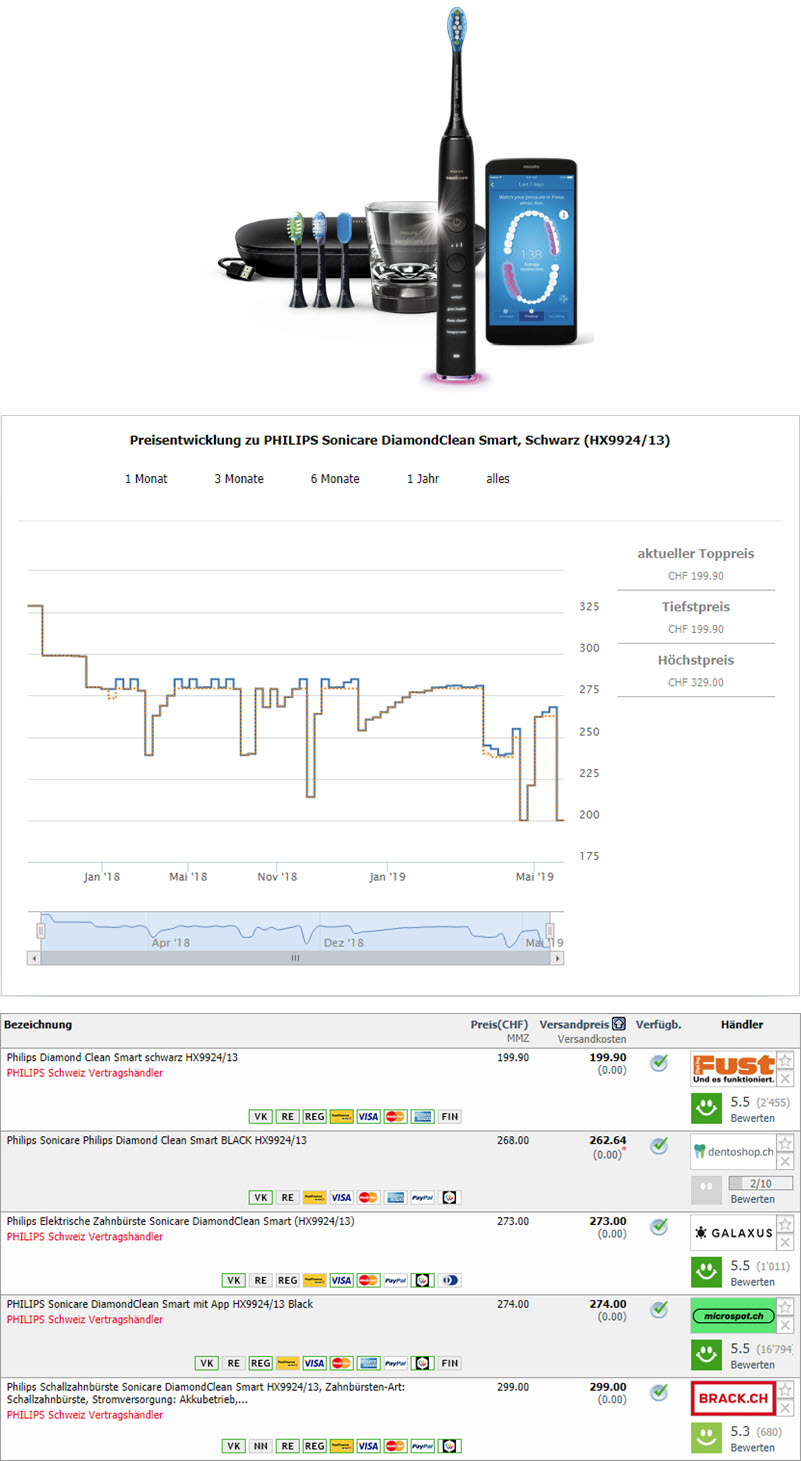Open the BRACK.CH dealer logo

coord(734,1399)
